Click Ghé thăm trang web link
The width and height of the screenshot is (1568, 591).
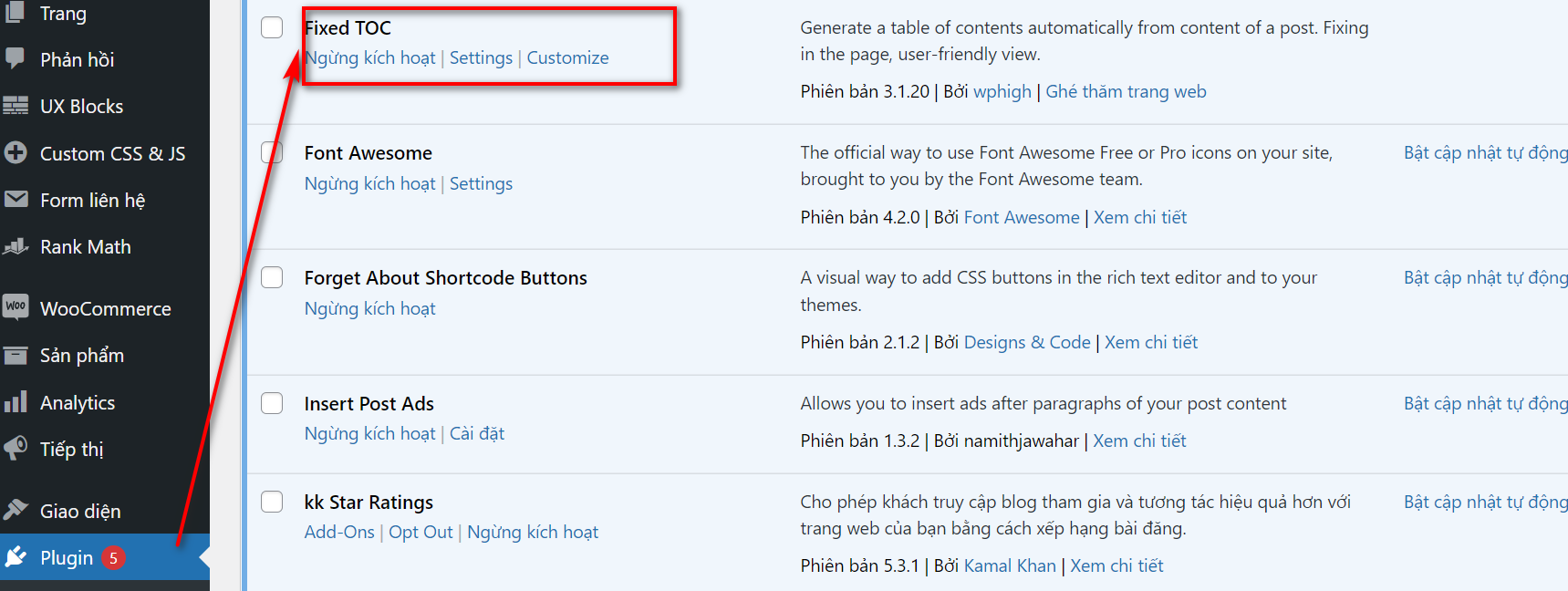1126,91
